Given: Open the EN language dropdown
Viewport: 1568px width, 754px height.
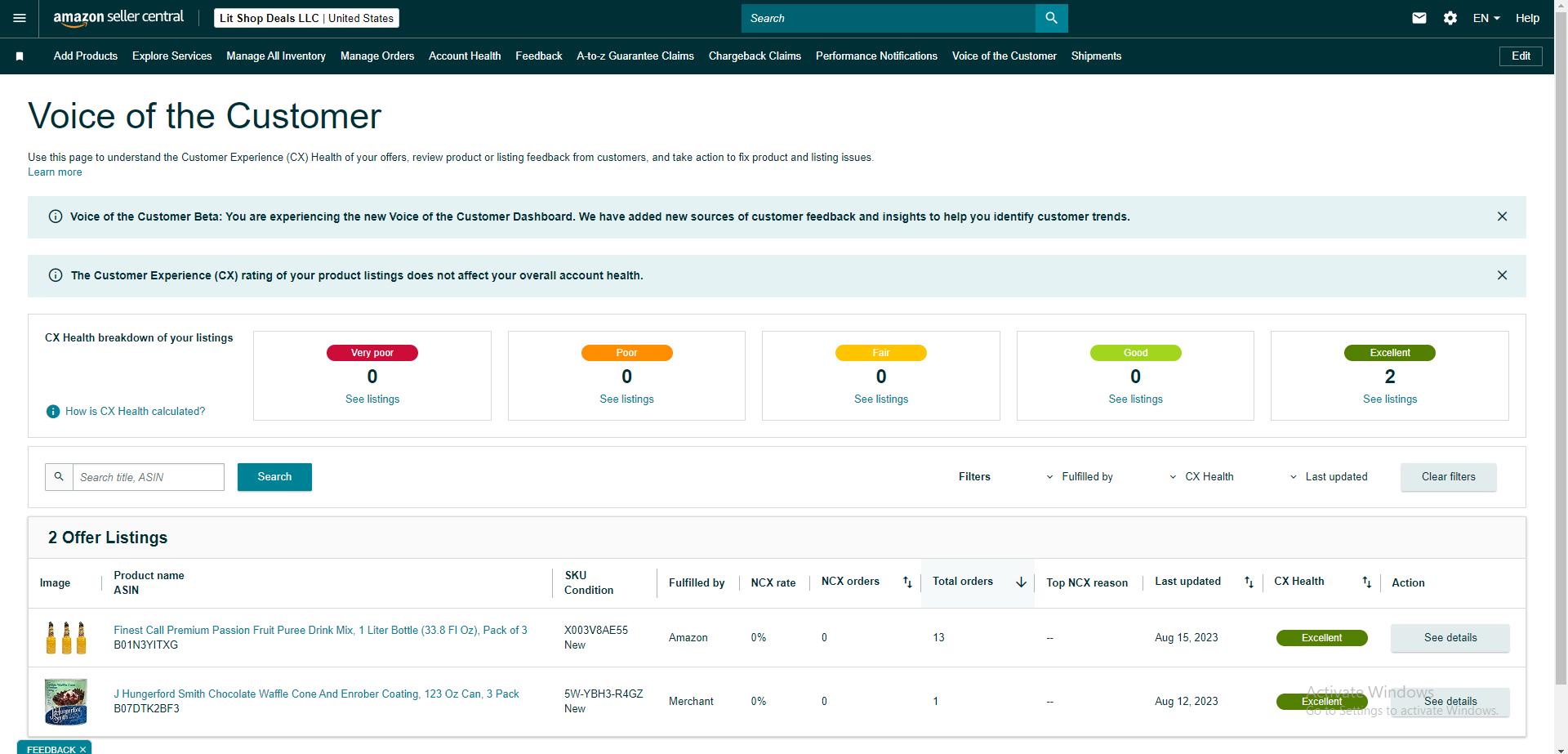Looking at the screenshot, I should [x=1486, y=18].
